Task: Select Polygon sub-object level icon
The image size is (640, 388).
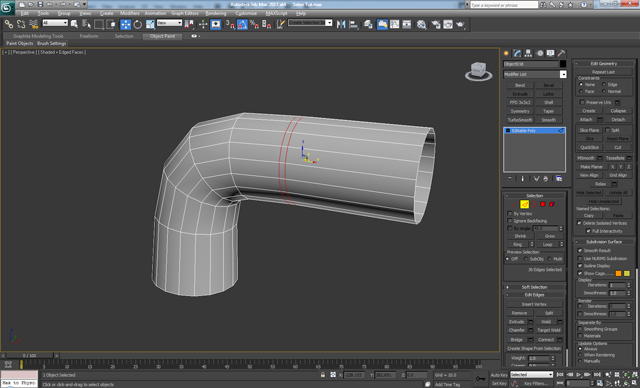Action: tap(543, 204)
